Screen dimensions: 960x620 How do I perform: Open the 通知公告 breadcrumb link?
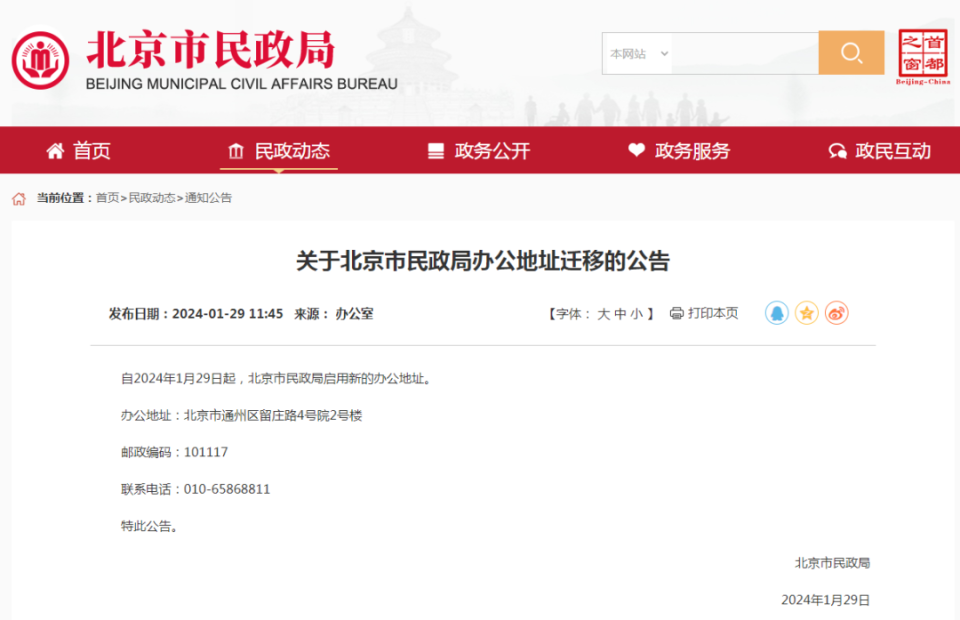click(207, 198)
